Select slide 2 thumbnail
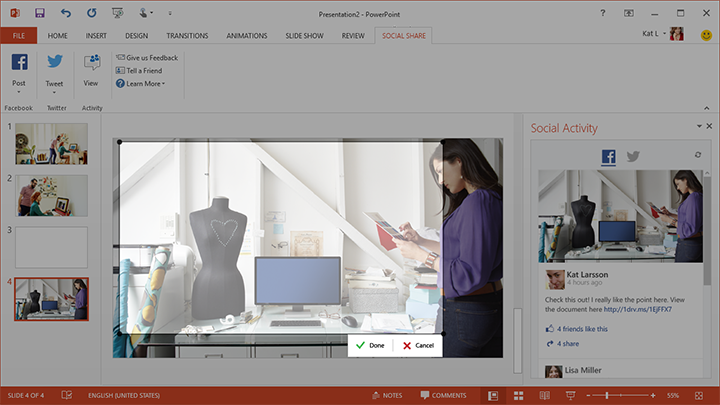Image resolution: width=720 pixels, height=405 pixels. pyautogui.click(x=51, y=196)
